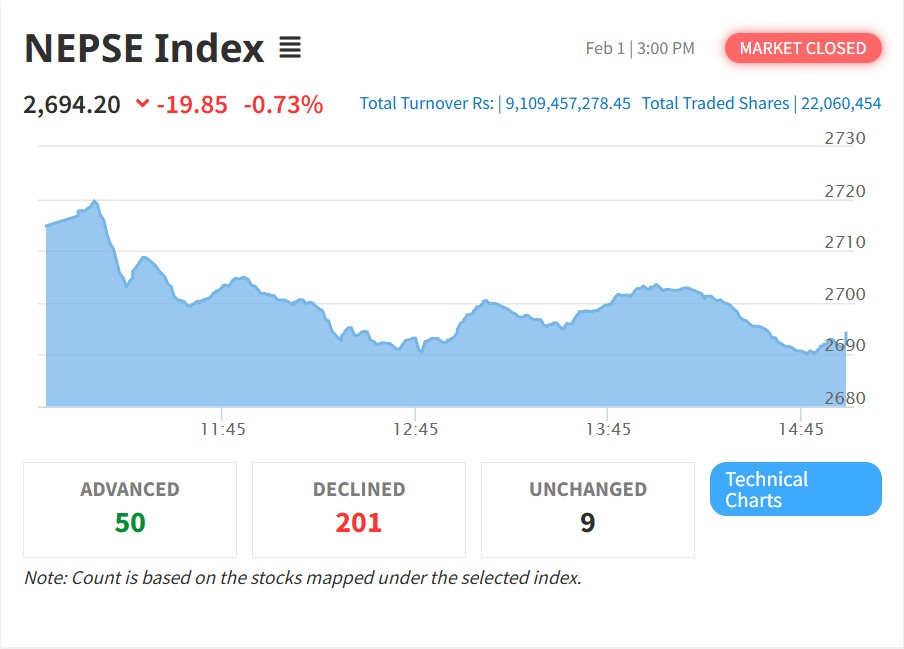The width and height of the screenshot is (904, 649).
Task: Click the chart peak near 2720
Action: tap(94, 202)
